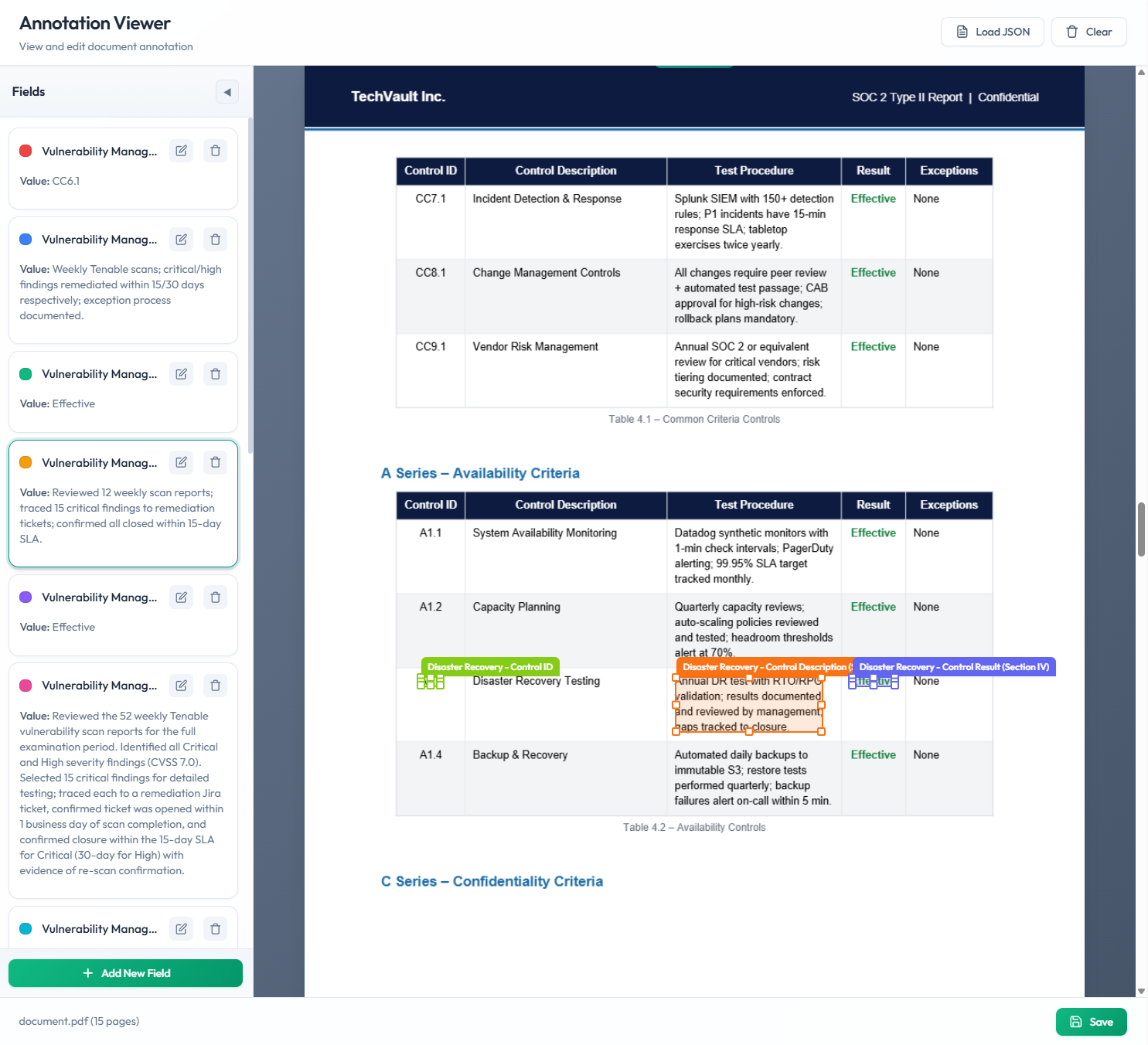Edit the CC6.1 Vulnerability Management field
Viewport: 1148px width, 1045px height.
coord(181,150)
